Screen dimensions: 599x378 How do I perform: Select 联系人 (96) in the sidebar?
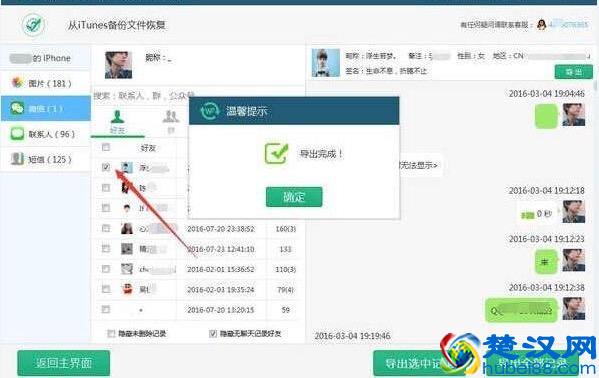[45, 134]
